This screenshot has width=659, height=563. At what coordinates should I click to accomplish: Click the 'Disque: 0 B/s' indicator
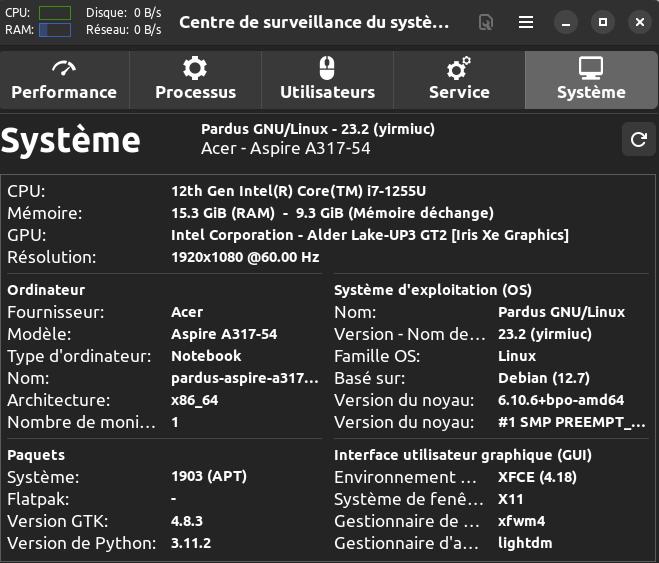click(124, 13)
